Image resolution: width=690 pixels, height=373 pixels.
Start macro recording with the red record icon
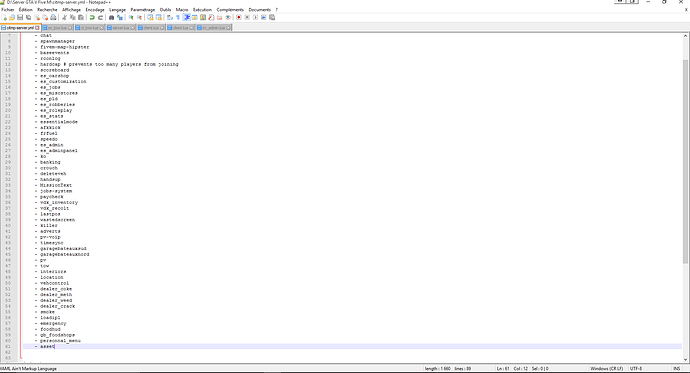(239, 18)
